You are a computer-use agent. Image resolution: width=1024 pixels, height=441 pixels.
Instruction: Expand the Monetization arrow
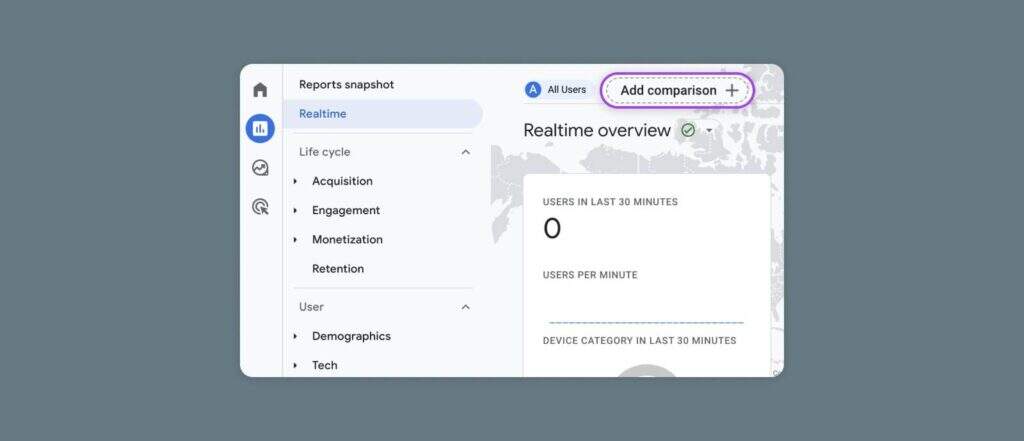pyautogui.click(x=295, y=240)
